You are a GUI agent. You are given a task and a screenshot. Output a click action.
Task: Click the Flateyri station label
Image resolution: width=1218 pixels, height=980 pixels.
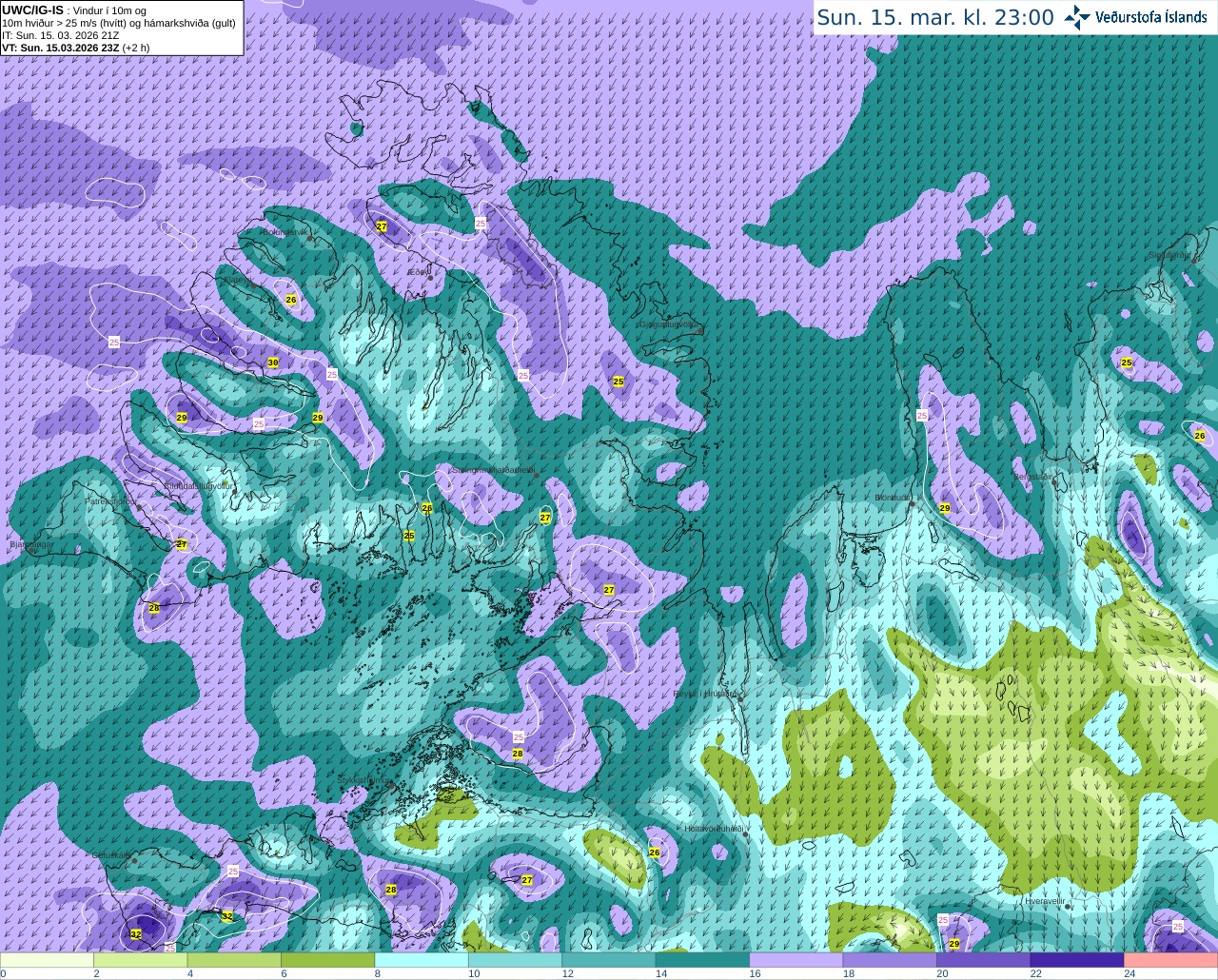click(238, 280)
